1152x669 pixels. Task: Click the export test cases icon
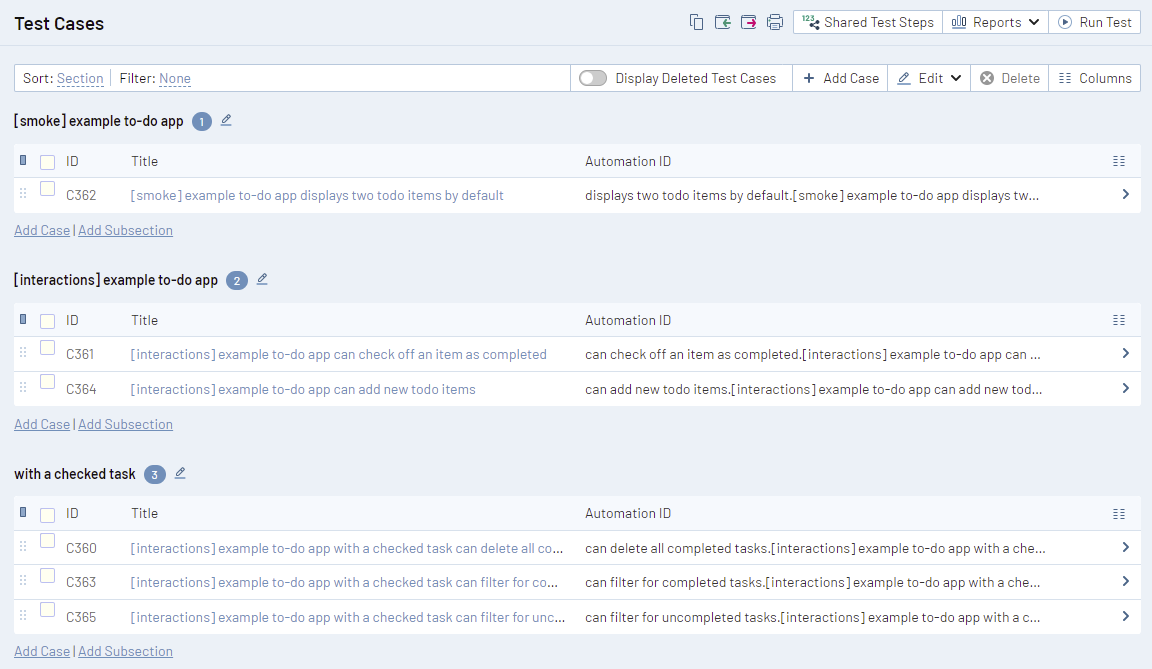749,22
